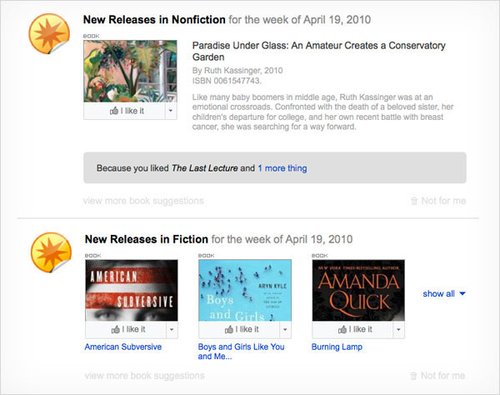Click the thumbs-up icon under Amanda Quick cover
The width and height of the screenshot is (500, 395).
click(x=342, y=329)
